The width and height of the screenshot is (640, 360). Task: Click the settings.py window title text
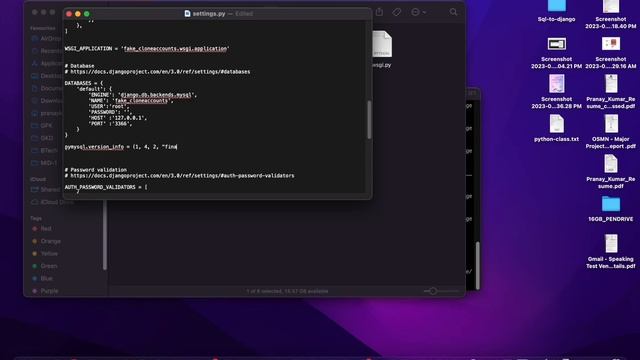(x=209, y=13)
